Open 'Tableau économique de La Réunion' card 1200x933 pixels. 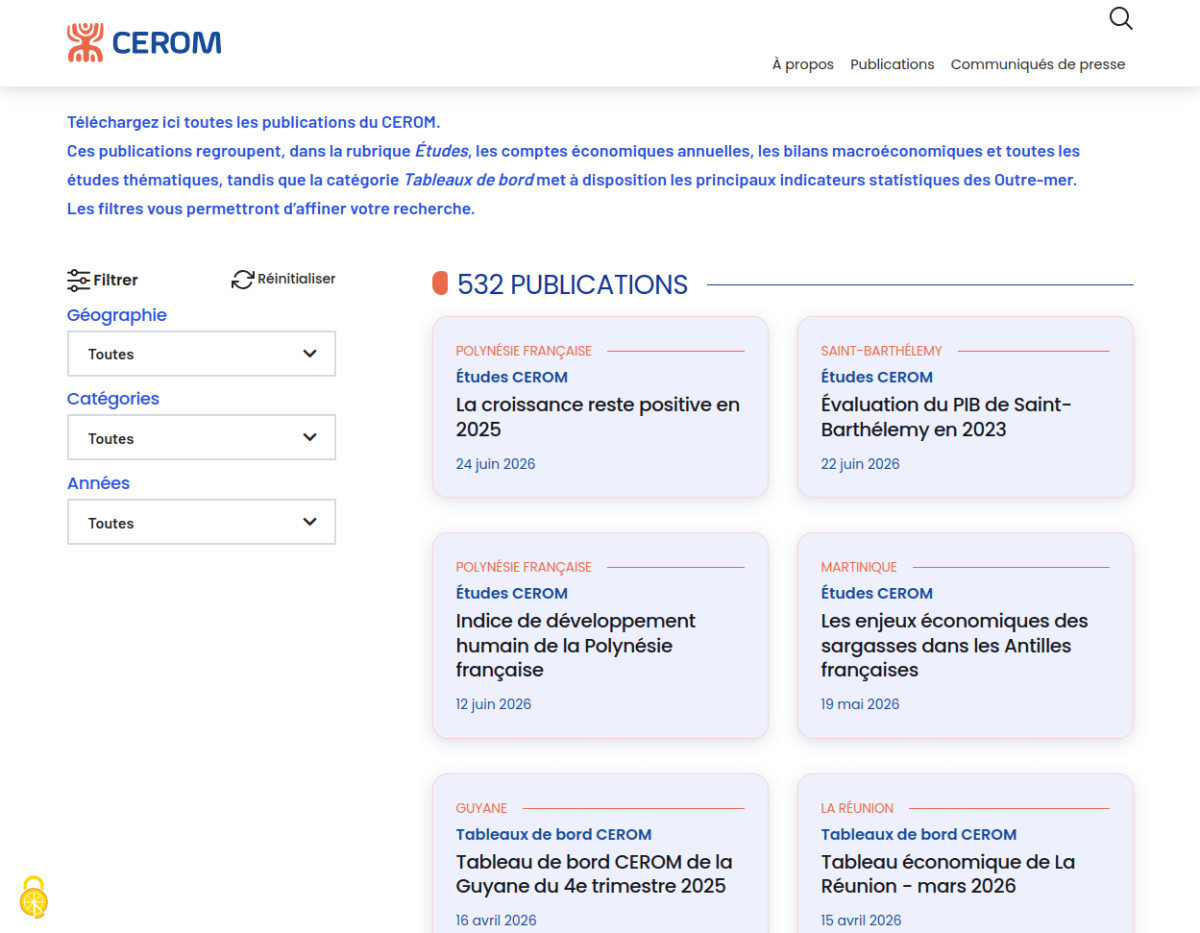[965, 854]
